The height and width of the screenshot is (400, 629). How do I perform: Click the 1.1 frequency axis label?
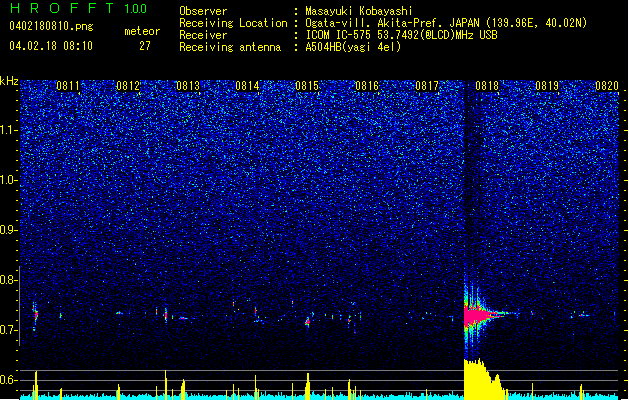pyautogui.click(x=9, y=130)
